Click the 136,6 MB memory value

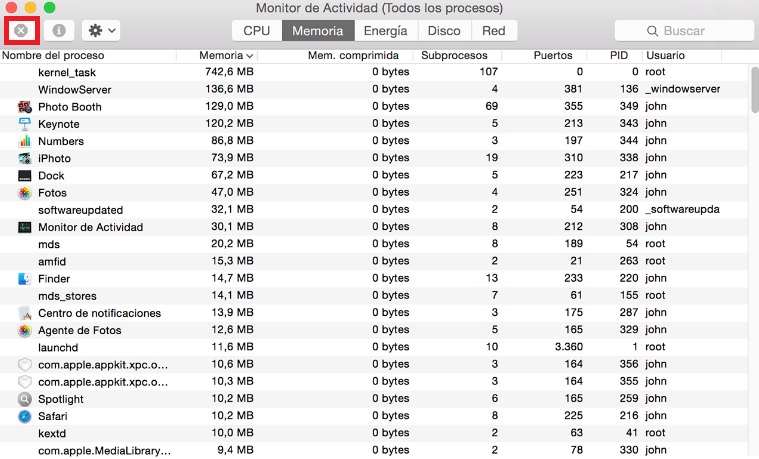click(229, 89)
